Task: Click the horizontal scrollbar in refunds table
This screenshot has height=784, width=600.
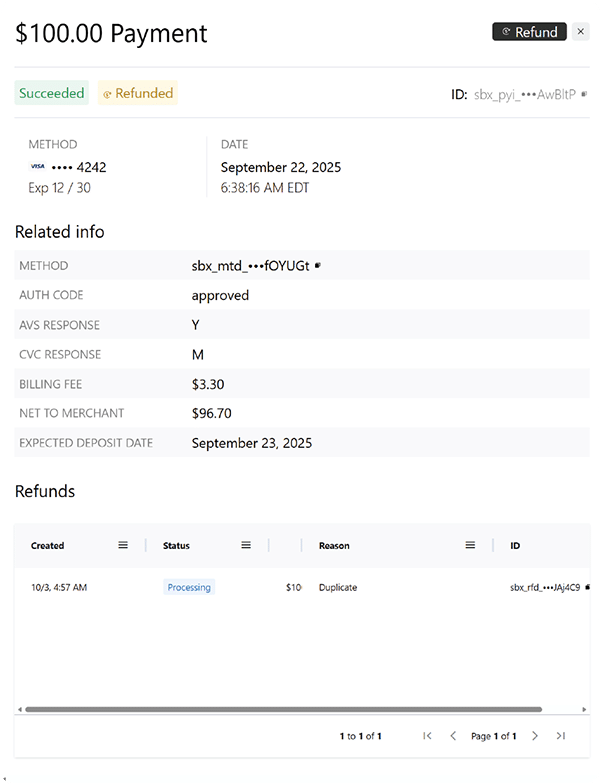Action: coord(280,709)
